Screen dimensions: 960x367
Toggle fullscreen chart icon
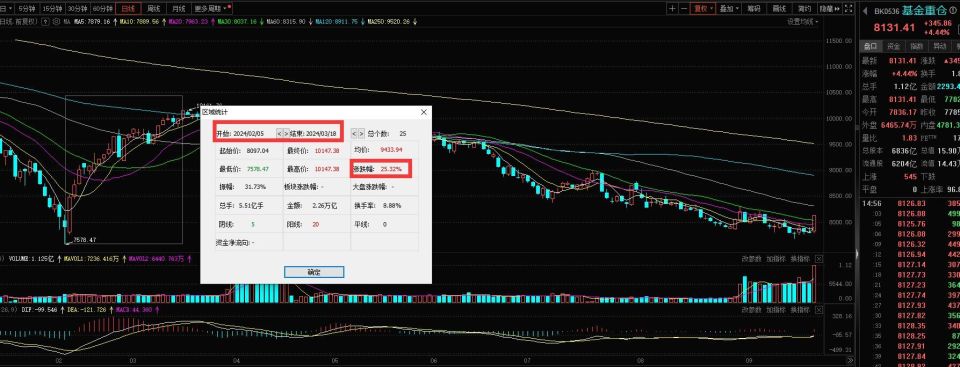(x=849, y=9)
